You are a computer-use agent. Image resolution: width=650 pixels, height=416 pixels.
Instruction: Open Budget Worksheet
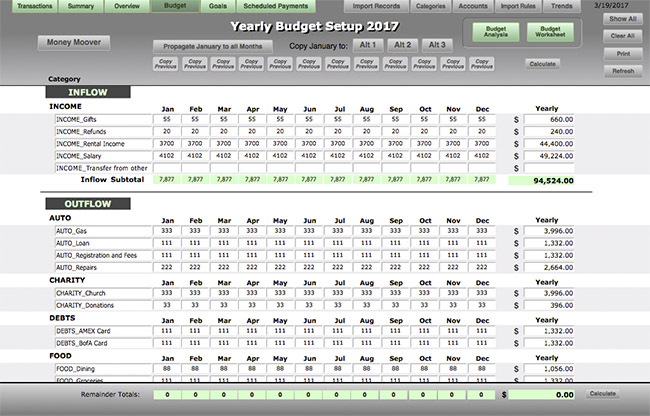click(x=550, y=32)
